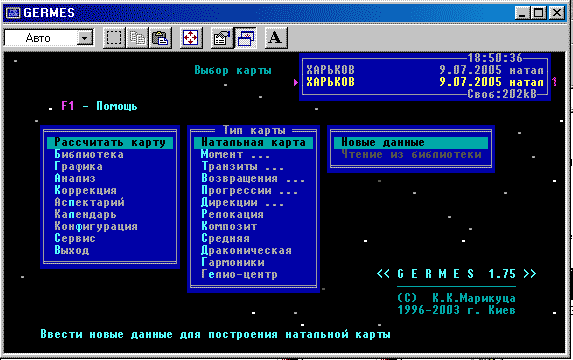
Task: Select highlighted yellow ХАРЬКОВ chart row
Action: click(425, 82)
